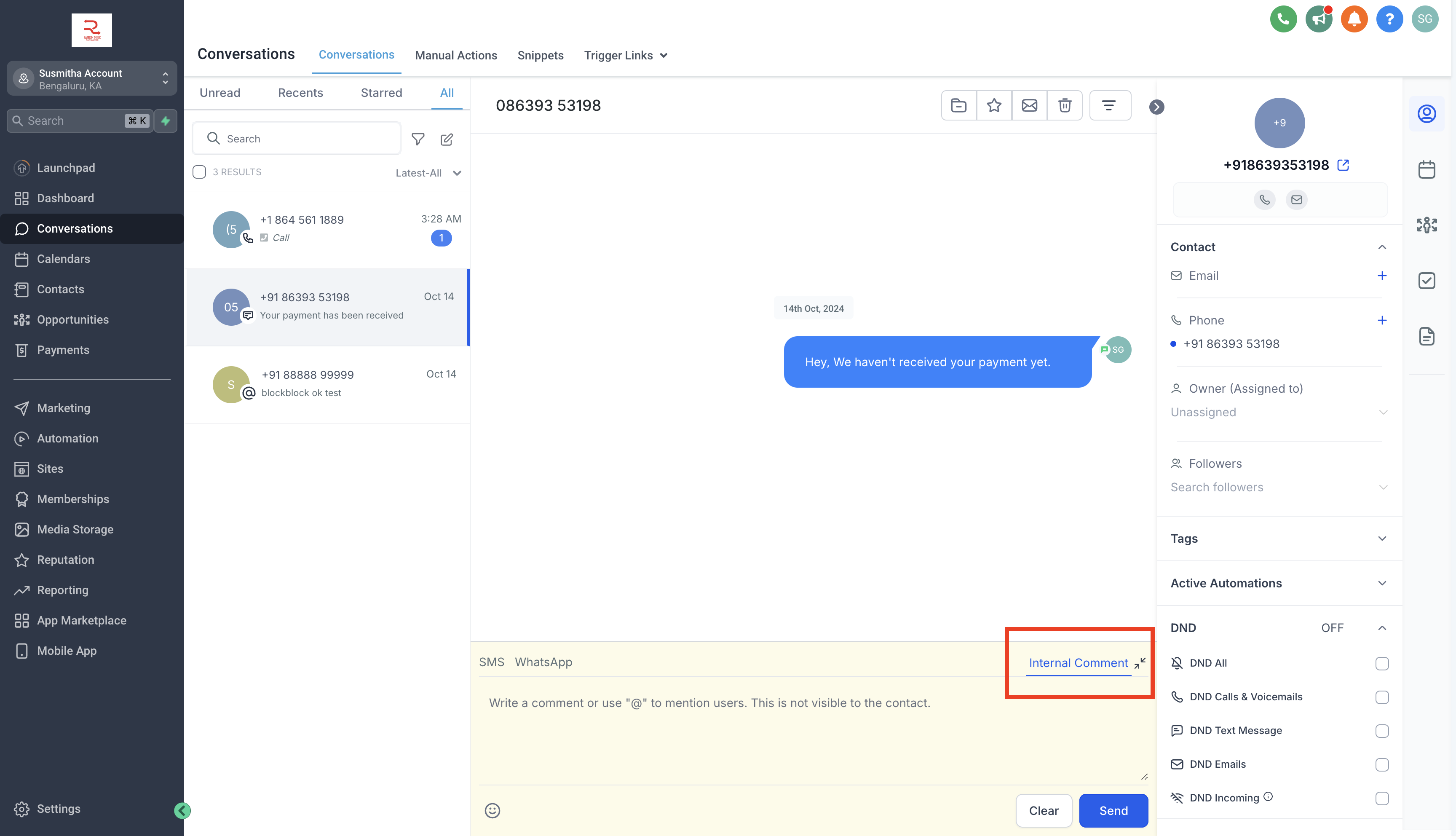The height and width of the screenshot is (836, 1456).
Task: Click the green phone dialer icon
Action: tap(1283, 19)
